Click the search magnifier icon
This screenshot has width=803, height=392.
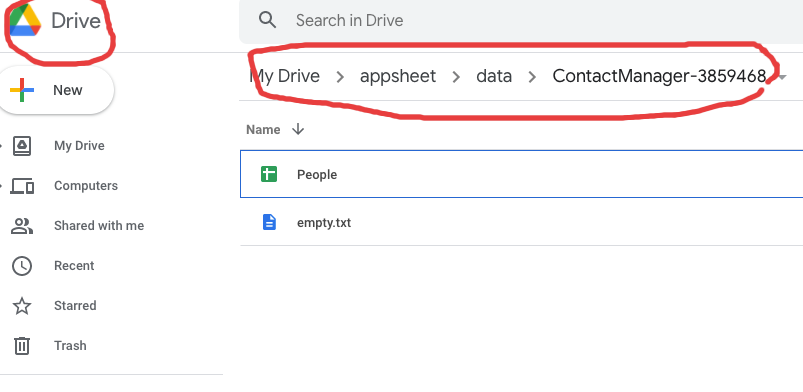[267, 20]
